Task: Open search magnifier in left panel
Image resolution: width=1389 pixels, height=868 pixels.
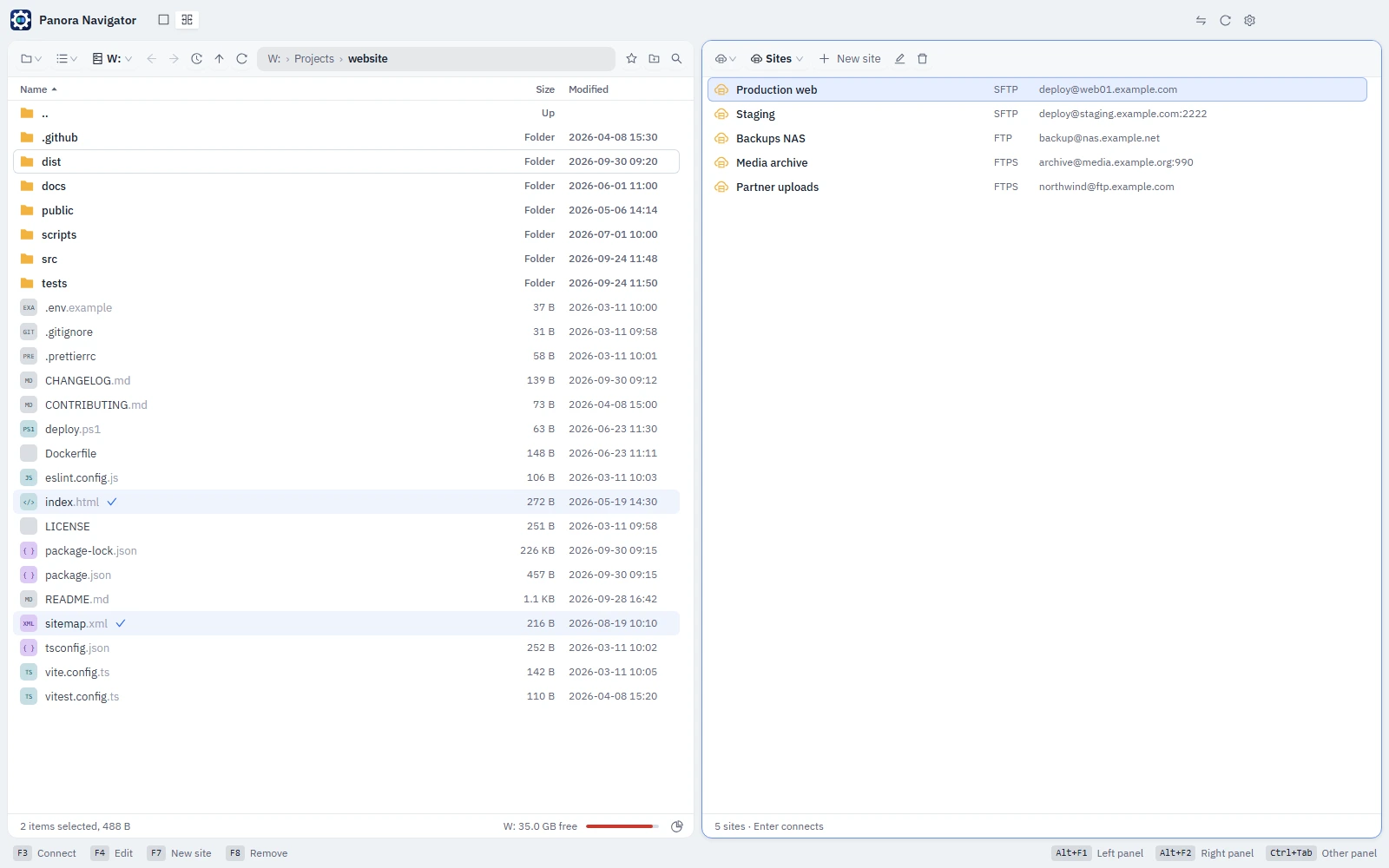Action: click(x=676, y=59)
